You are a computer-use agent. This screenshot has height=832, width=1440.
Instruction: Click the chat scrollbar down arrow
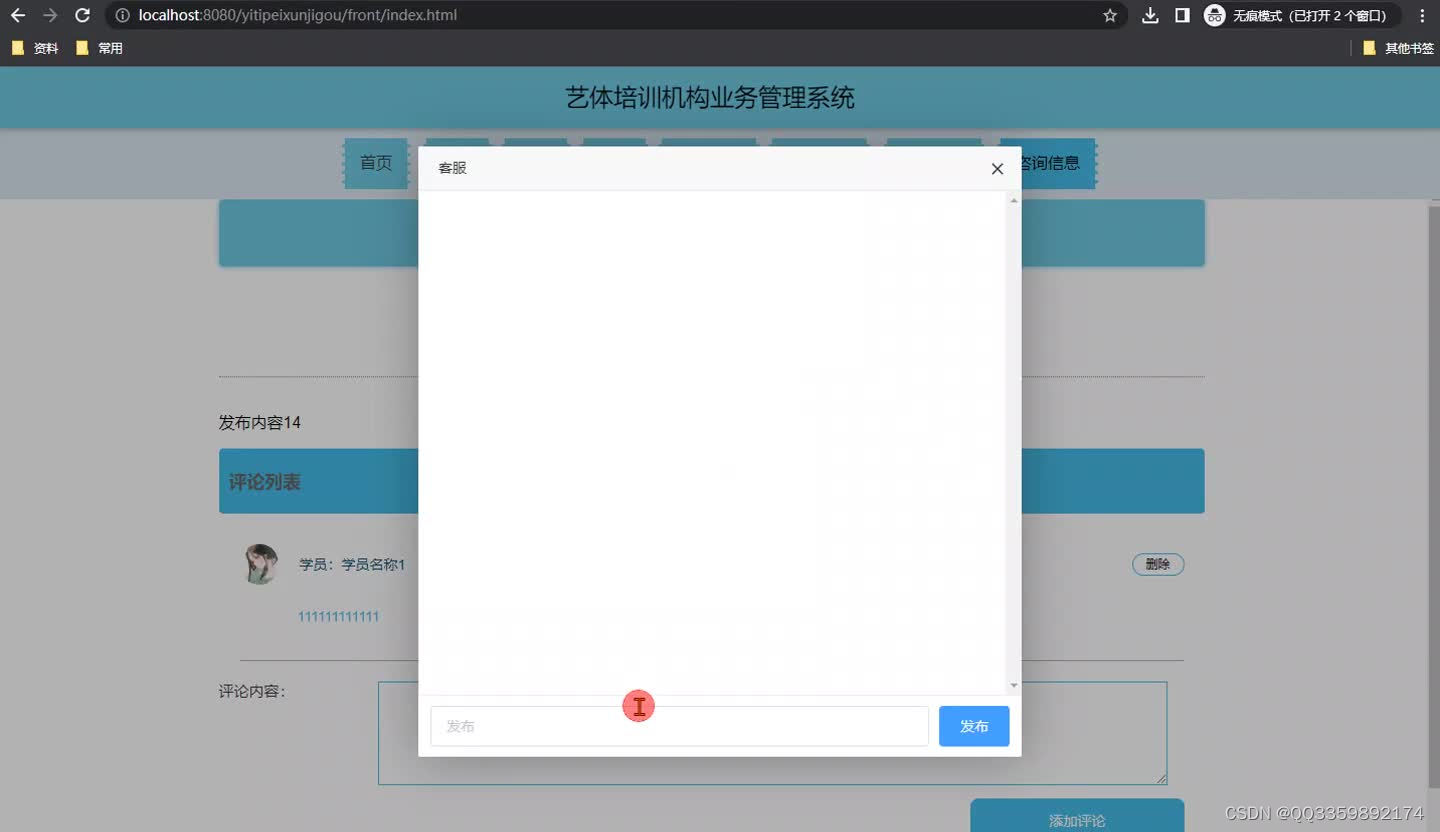pyautogui.click(x=1014, y=685)
